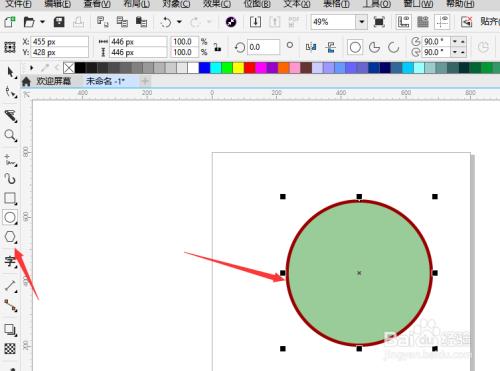Toggle the lock ratio padlock

[x=218, y=47]
